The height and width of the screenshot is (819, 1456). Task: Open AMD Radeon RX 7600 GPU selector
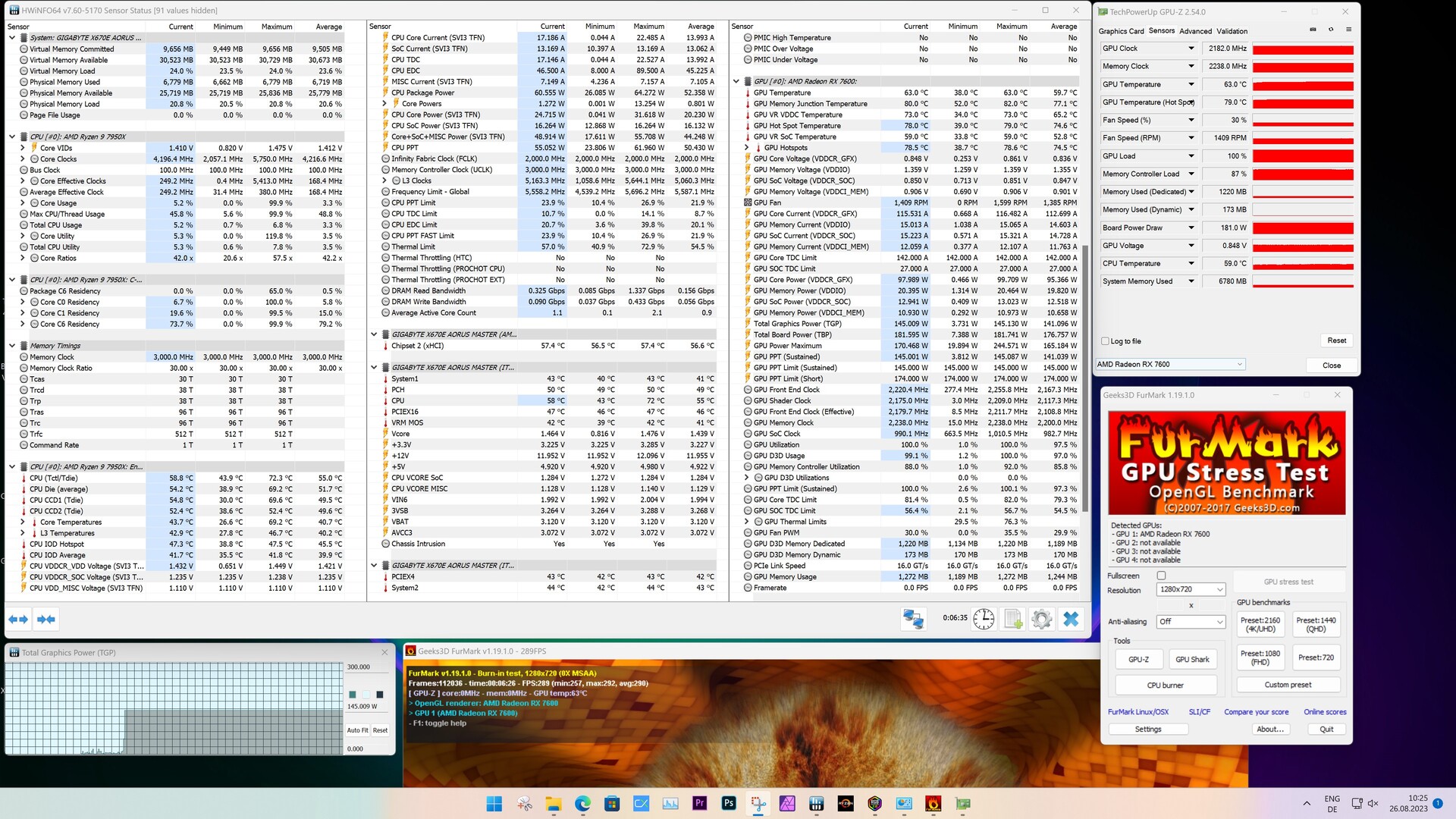click(1170, 364)
